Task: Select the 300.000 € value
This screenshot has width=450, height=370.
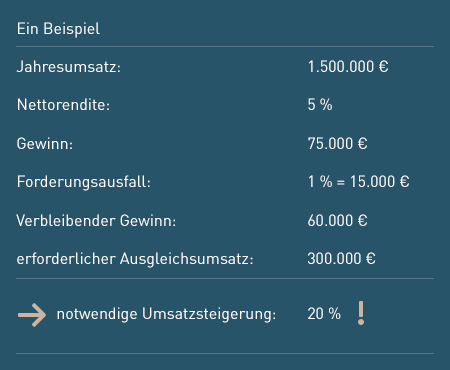Action: pos(341,259)
